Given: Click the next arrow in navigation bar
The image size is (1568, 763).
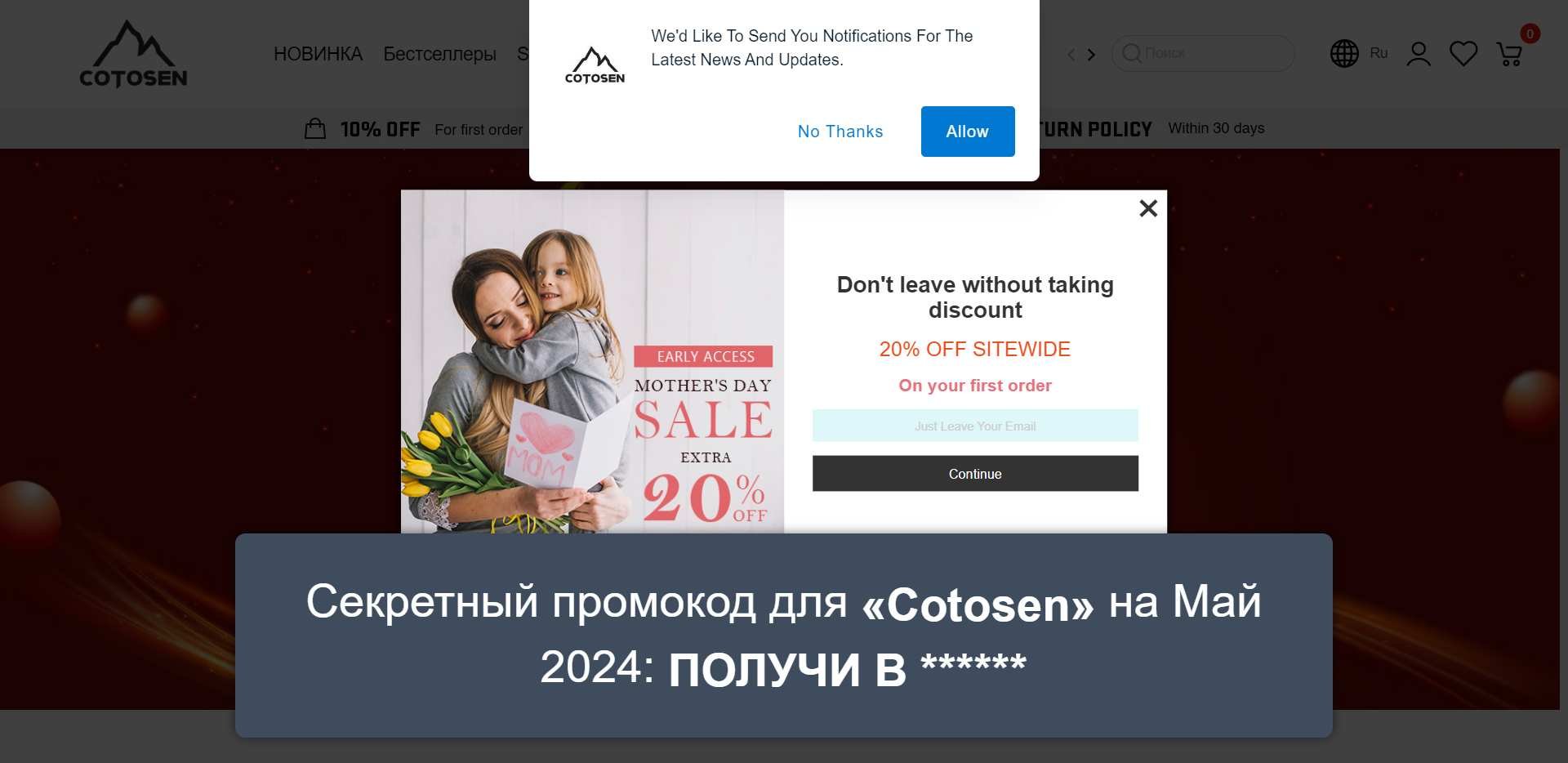Looking at the screenshot, I should (1091, 55).
